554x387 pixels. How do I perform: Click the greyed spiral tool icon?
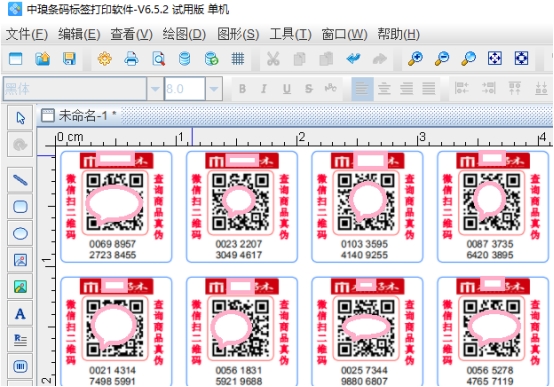click(20, 144)
